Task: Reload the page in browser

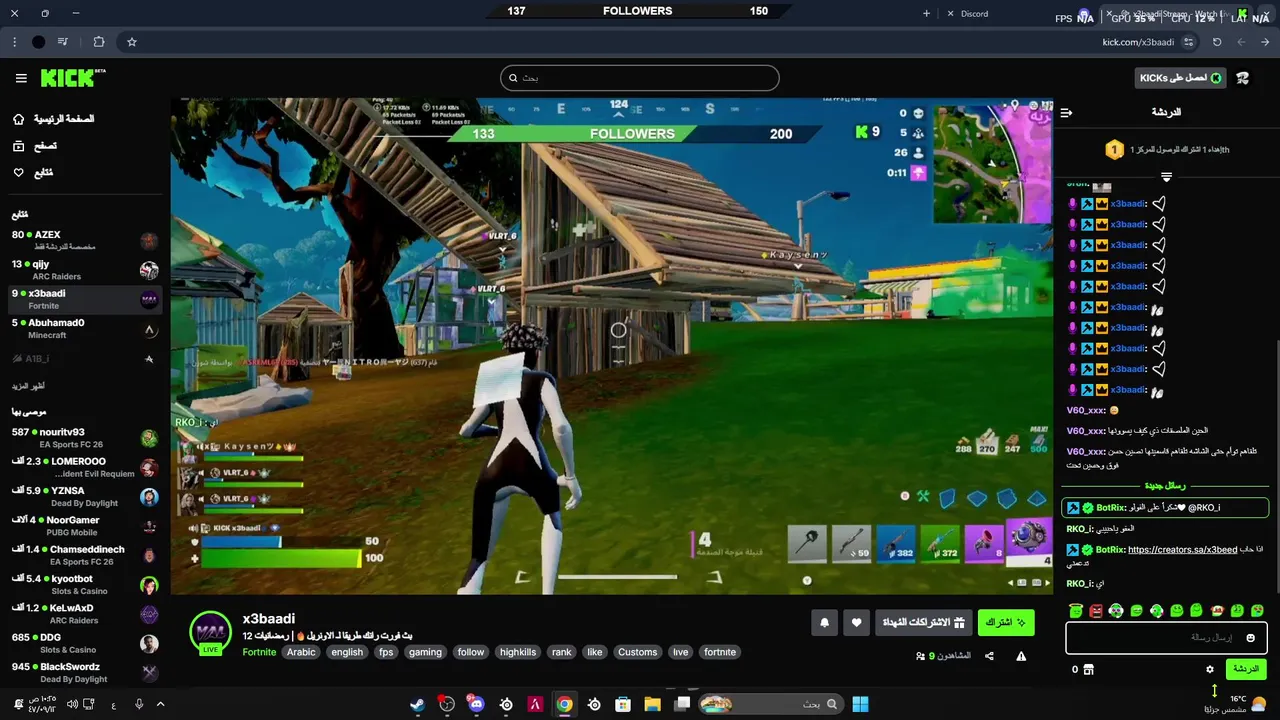Action: 1217,42
